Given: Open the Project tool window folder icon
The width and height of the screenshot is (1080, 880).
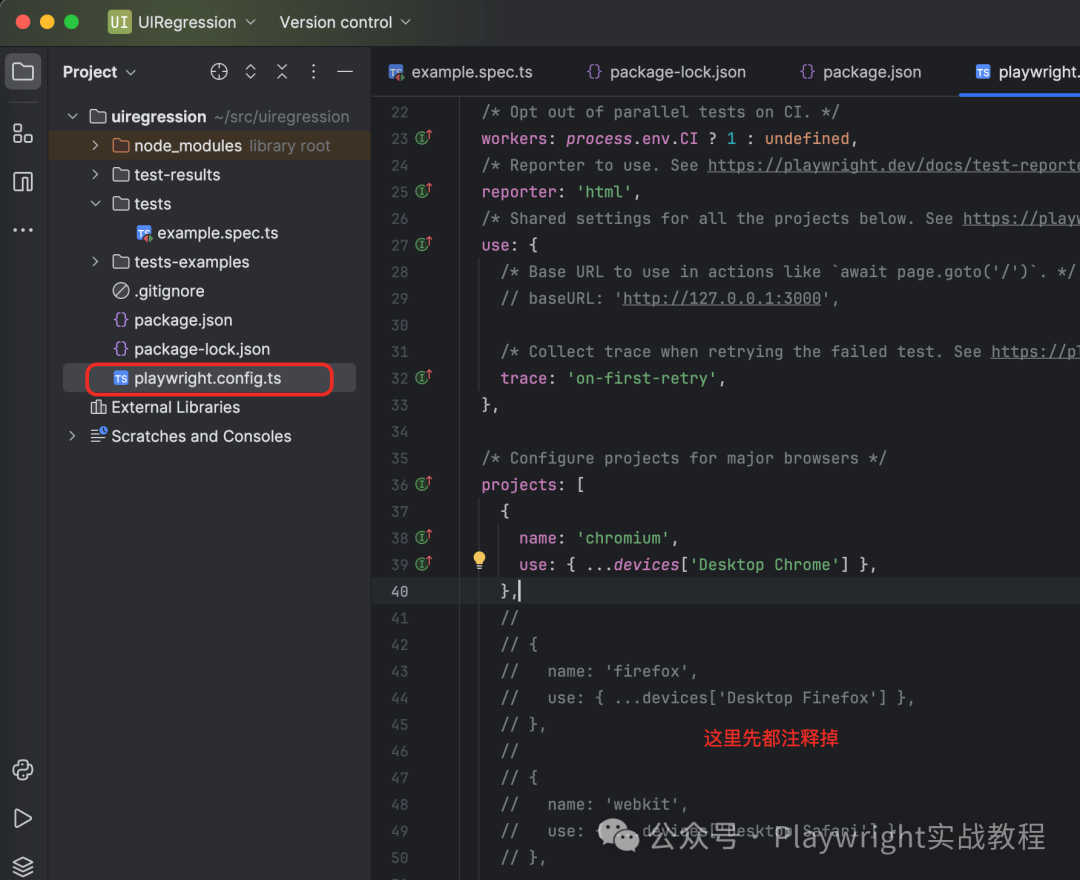Looking at the screenshot, I should 23,72.
